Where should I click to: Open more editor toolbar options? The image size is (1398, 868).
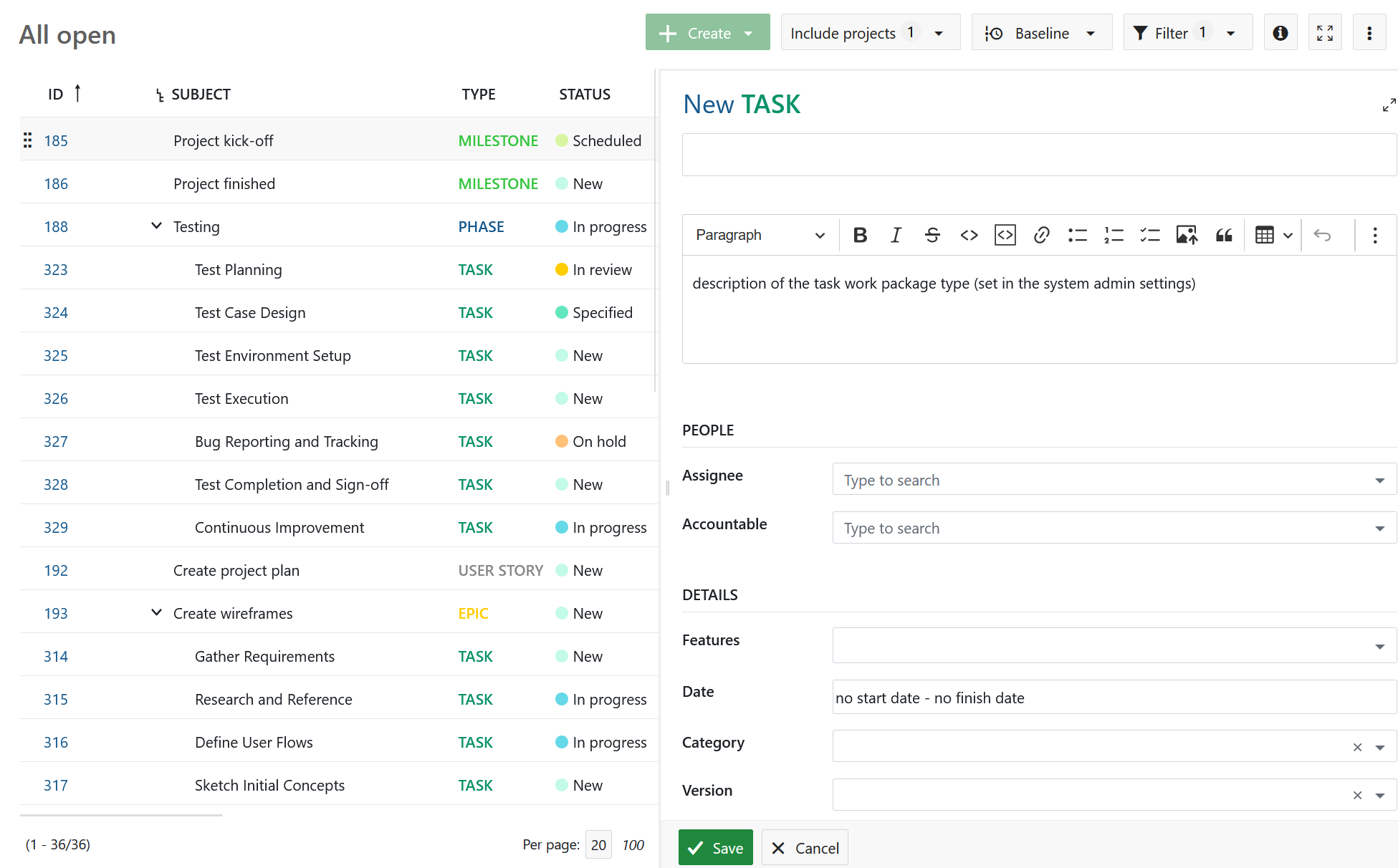click(1375, 235)
